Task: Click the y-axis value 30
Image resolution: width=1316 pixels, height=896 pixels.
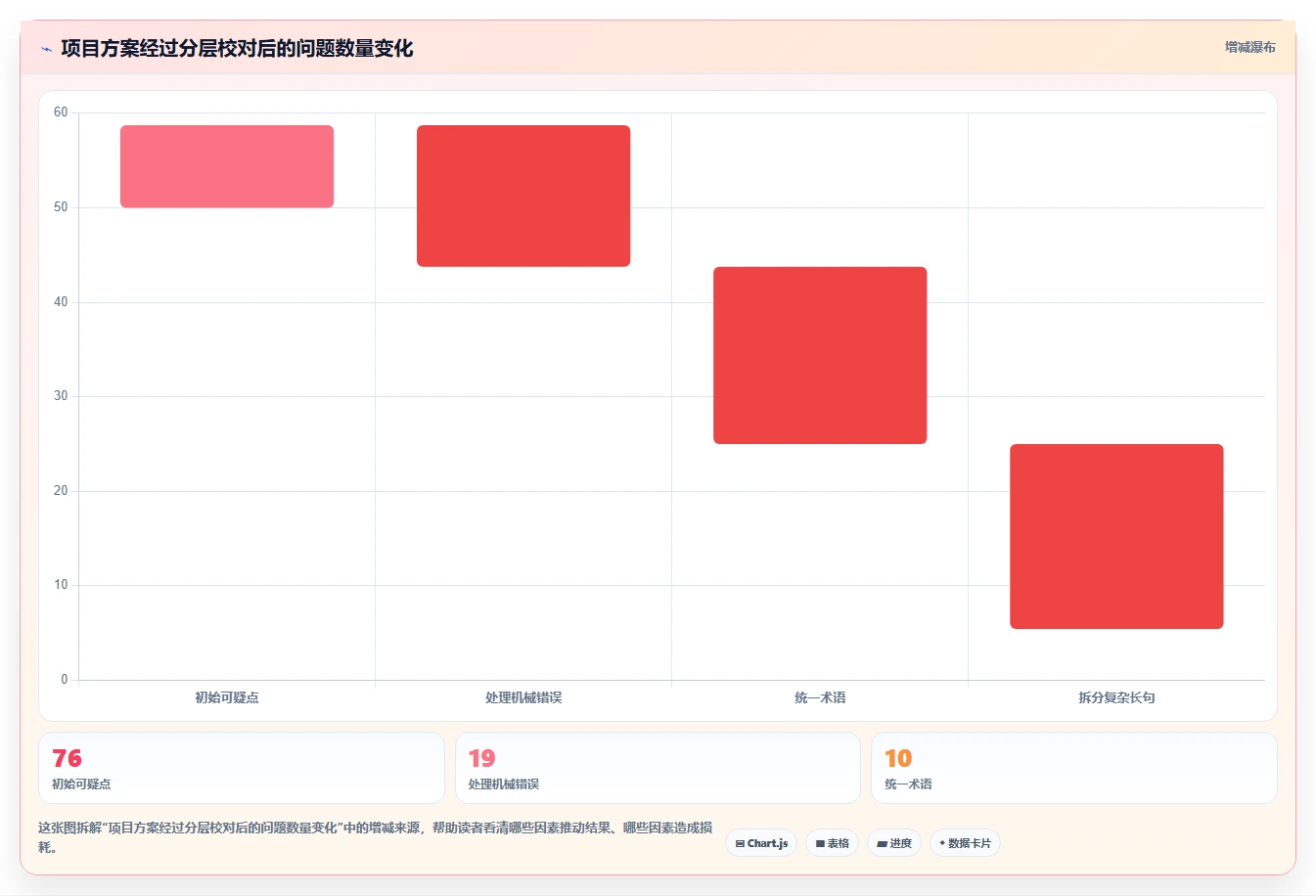Action: [x=61, y=396]
